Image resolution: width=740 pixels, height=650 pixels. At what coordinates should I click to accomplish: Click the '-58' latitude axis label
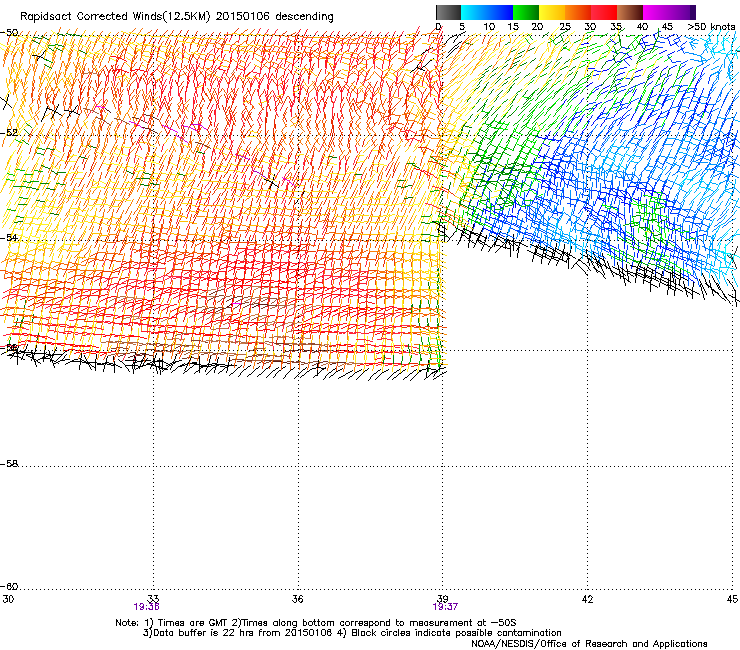pos(9,464)
